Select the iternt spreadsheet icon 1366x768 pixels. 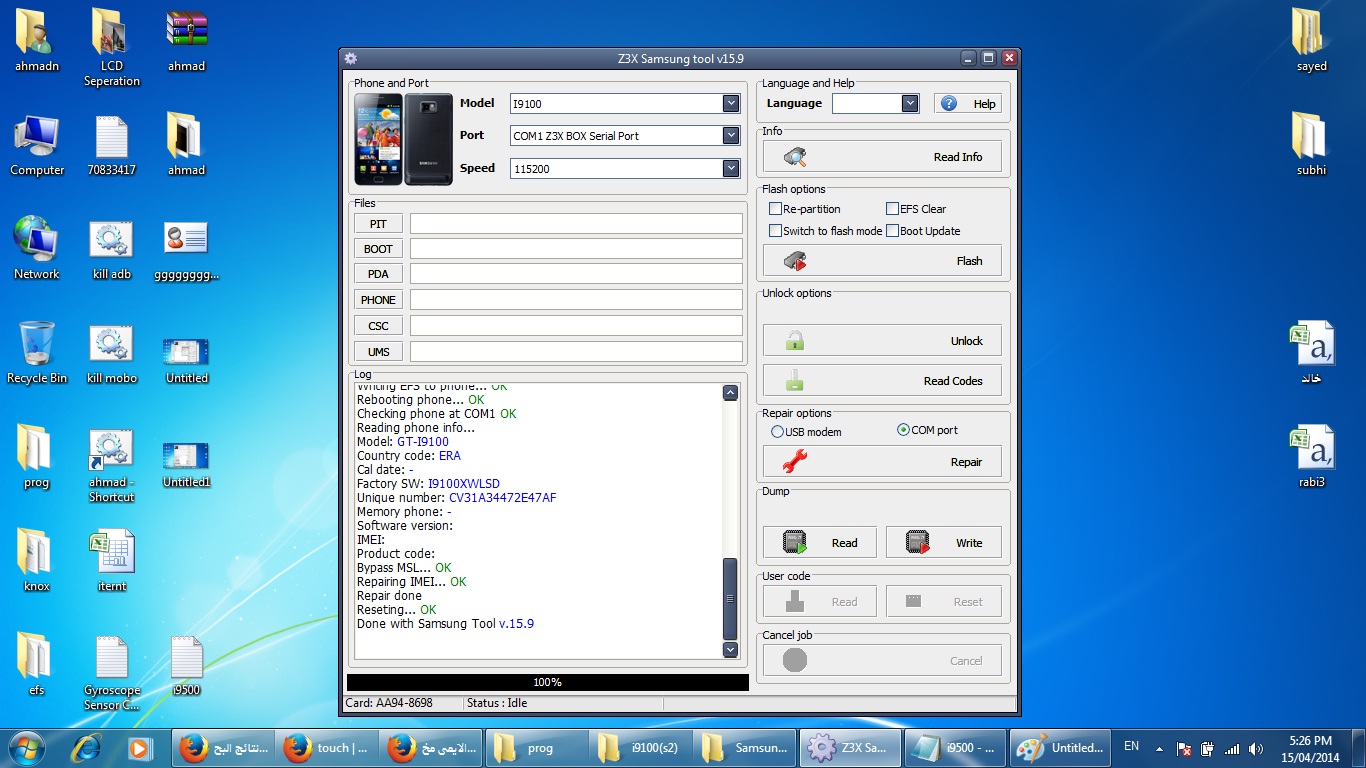tap(112, 560)
